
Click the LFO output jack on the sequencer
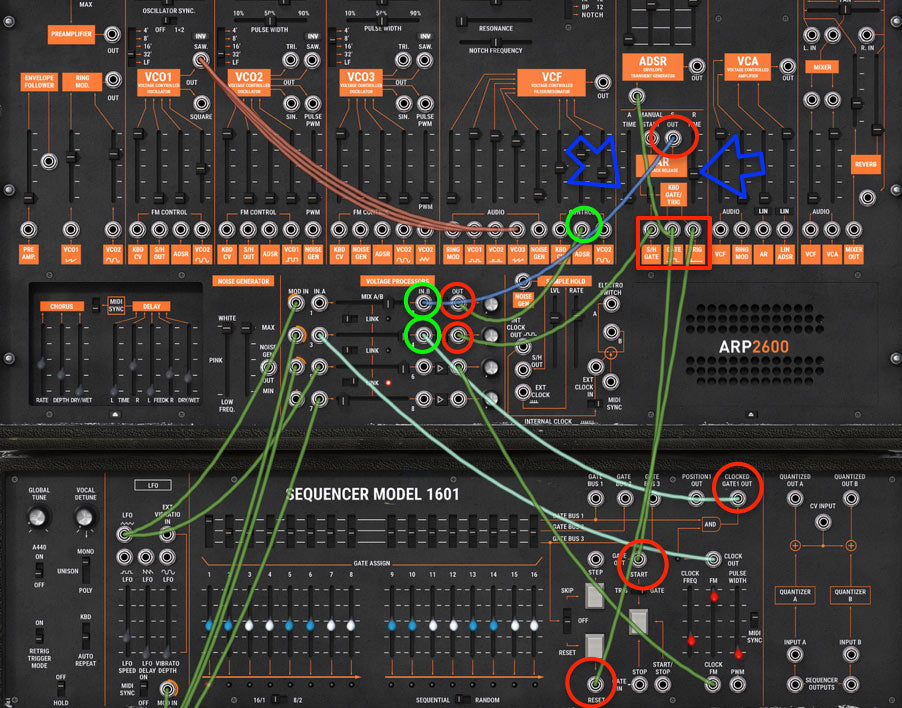coord(124,535)
